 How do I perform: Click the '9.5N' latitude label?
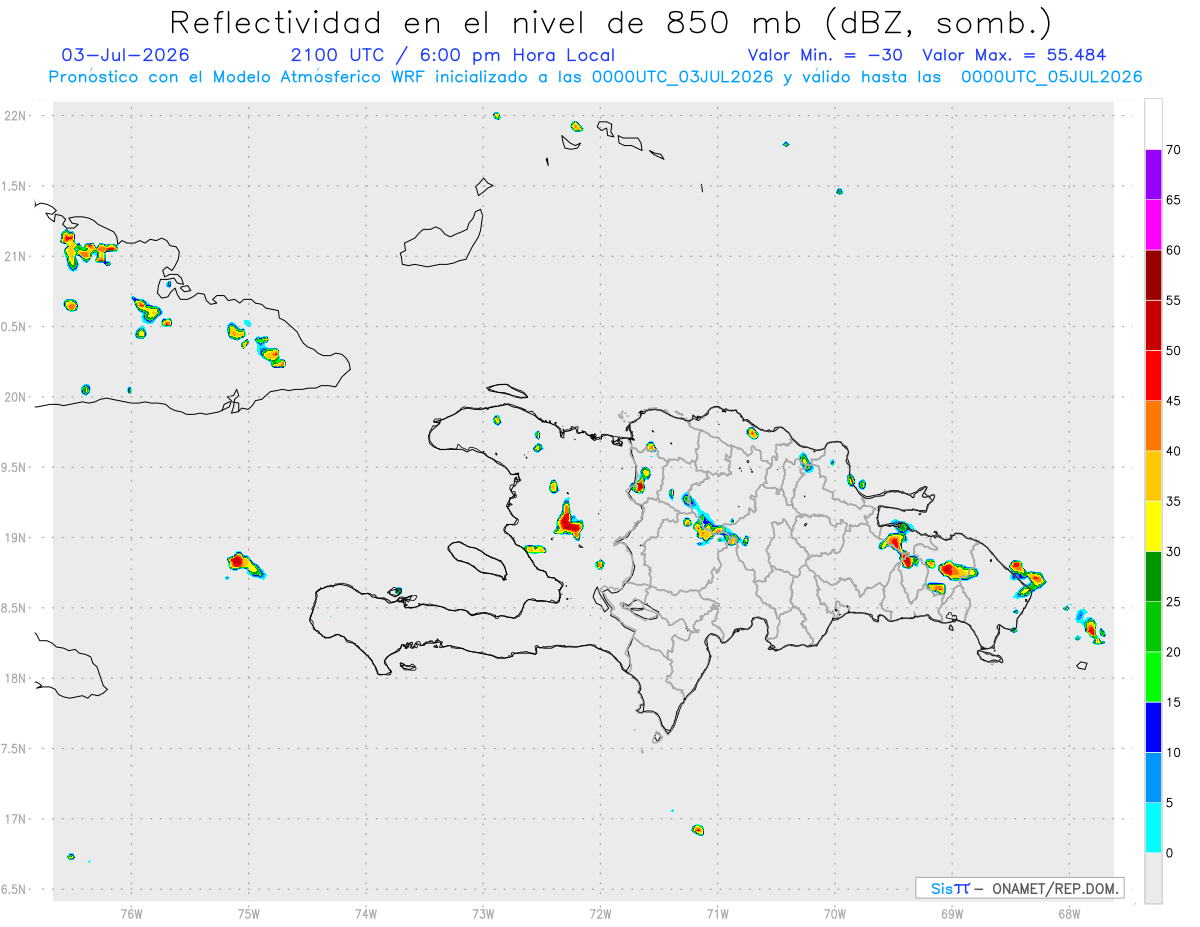(x=15, y=467)
